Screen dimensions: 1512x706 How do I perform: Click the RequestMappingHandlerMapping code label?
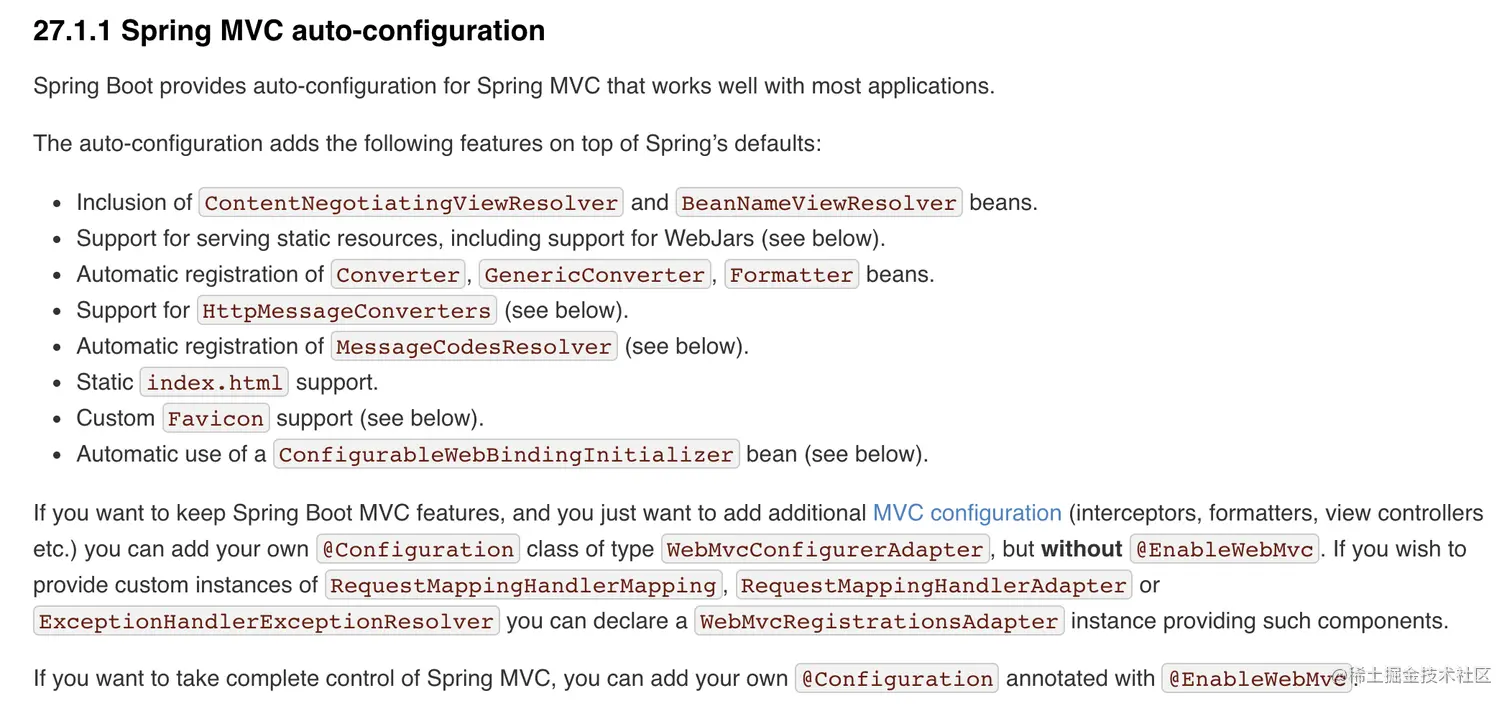(524, 586)
